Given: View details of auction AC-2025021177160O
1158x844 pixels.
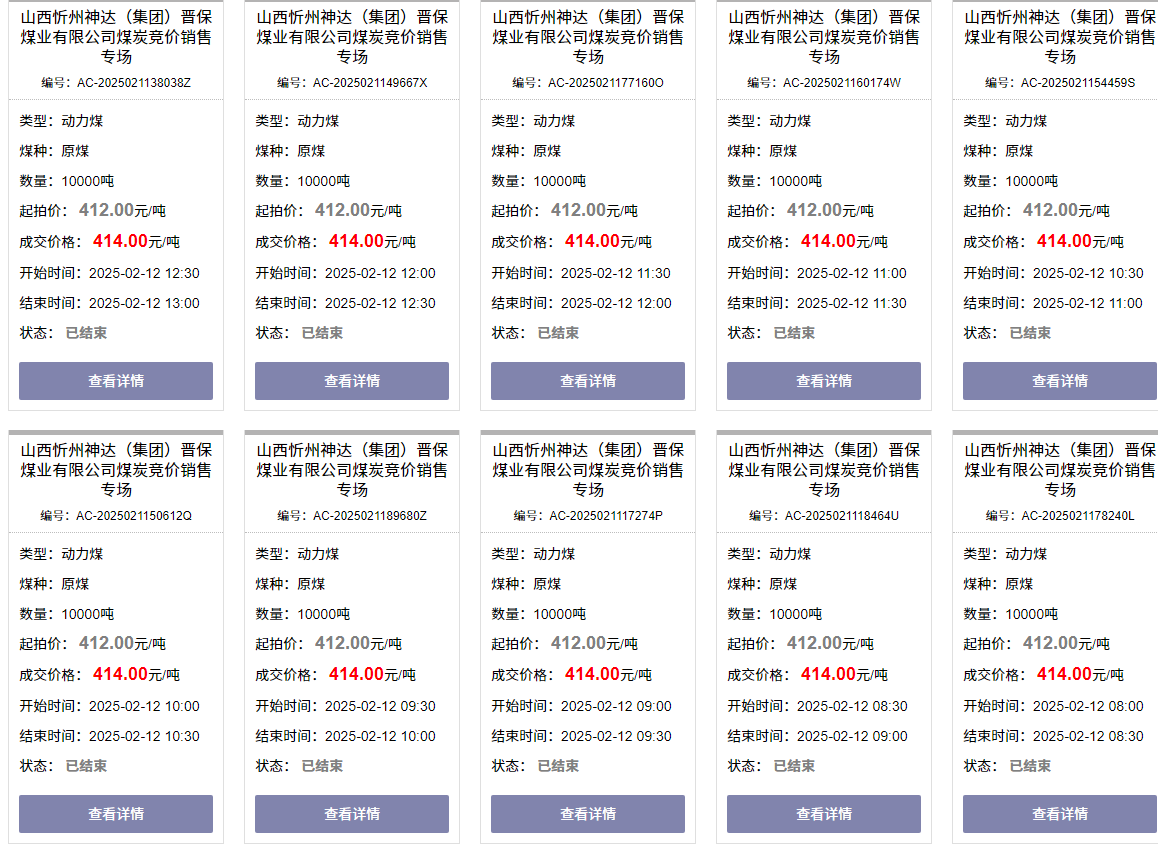Looking at the screenshot, I should 588,381.
